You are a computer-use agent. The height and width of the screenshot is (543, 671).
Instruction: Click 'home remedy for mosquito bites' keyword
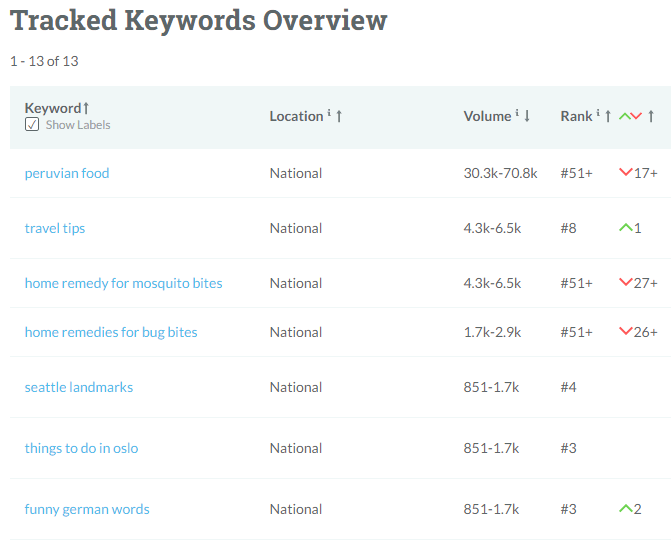tap(123, 283)
